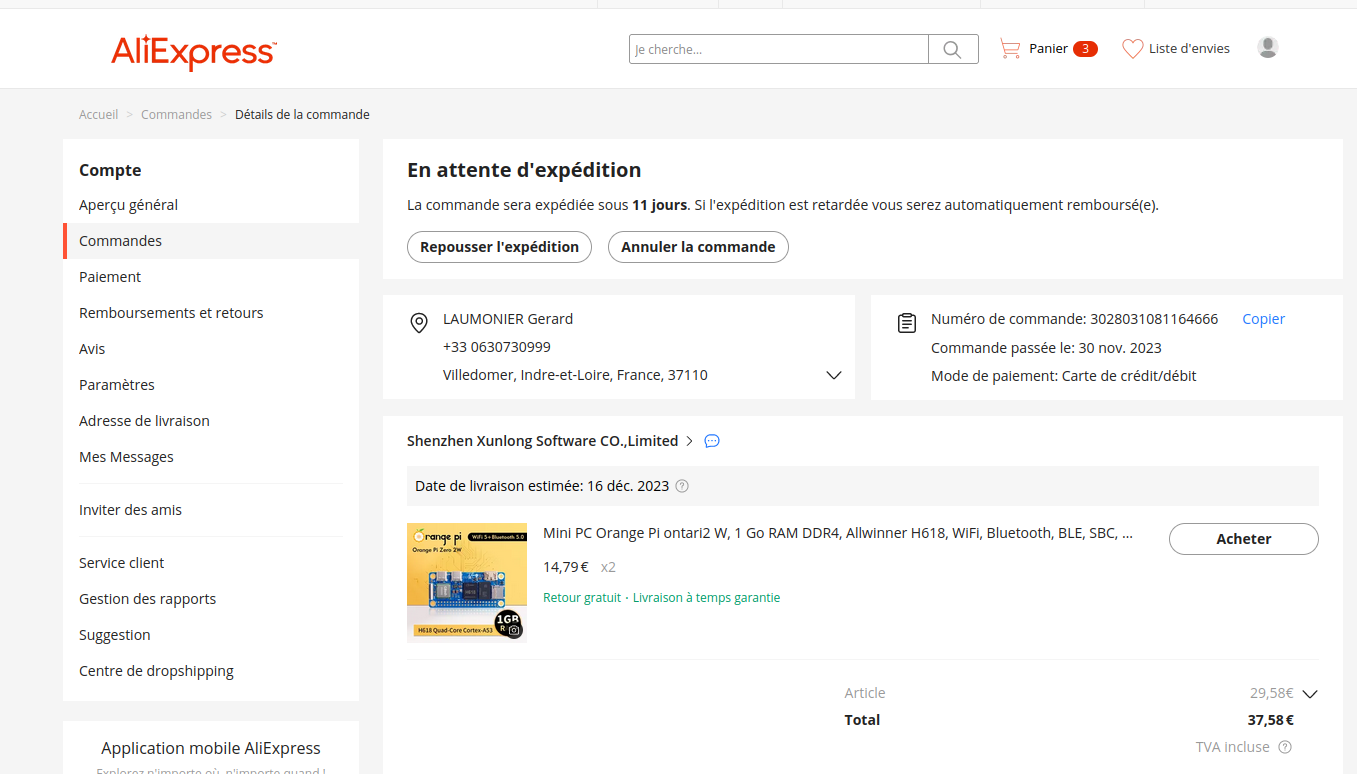
Task: Click the TVA incluse info icon
Action: [x=1285, y=747]
